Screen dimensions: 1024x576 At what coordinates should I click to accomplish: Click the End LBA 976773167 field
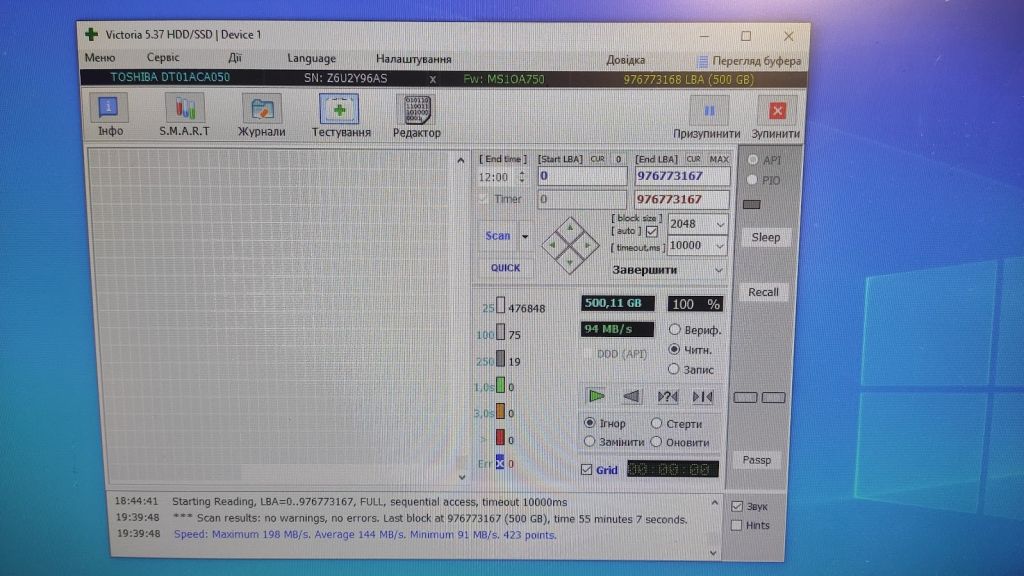682,176
